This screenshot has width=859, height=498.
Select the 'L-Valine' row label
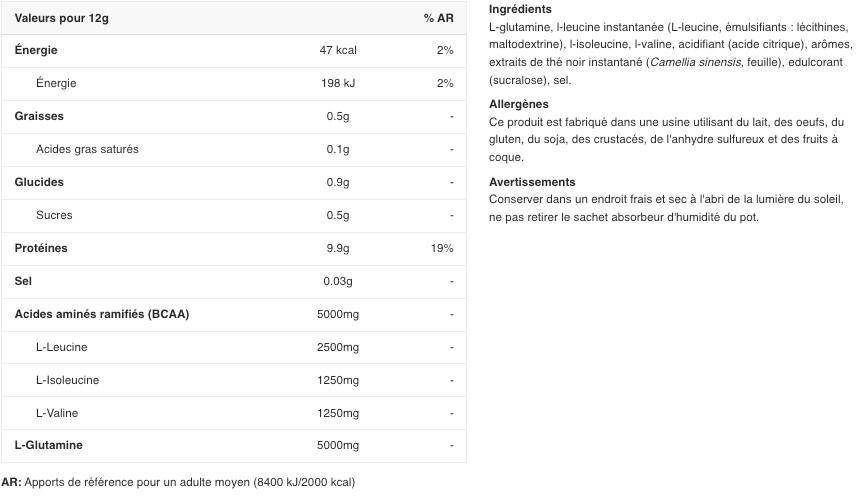click(x=57, y=413)
